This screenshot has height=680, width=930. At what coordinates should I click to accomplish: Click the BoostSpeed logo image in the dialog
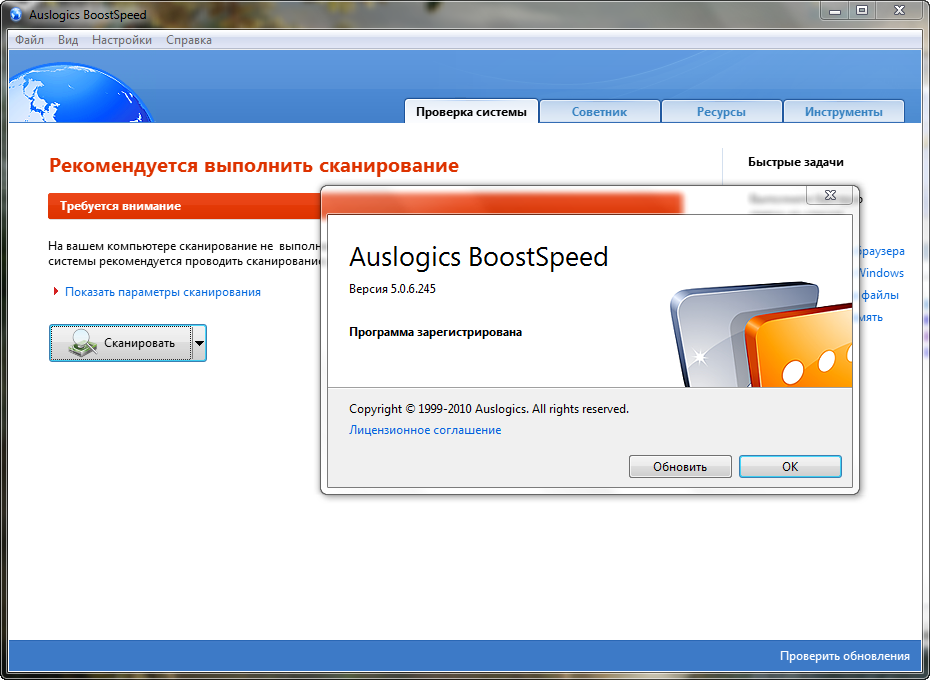click(761, 335)
